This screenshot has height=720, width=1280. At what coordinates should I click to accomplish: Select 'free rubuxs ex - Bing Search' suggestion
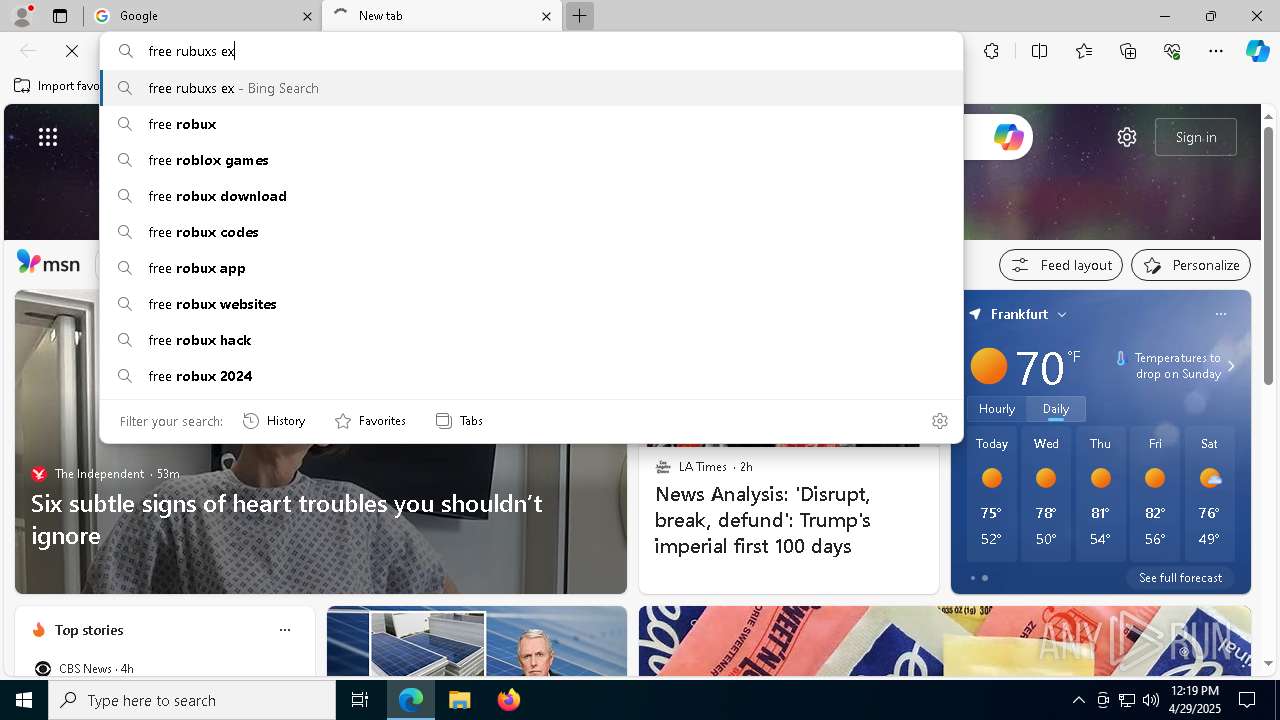click(x=532, y=88)
